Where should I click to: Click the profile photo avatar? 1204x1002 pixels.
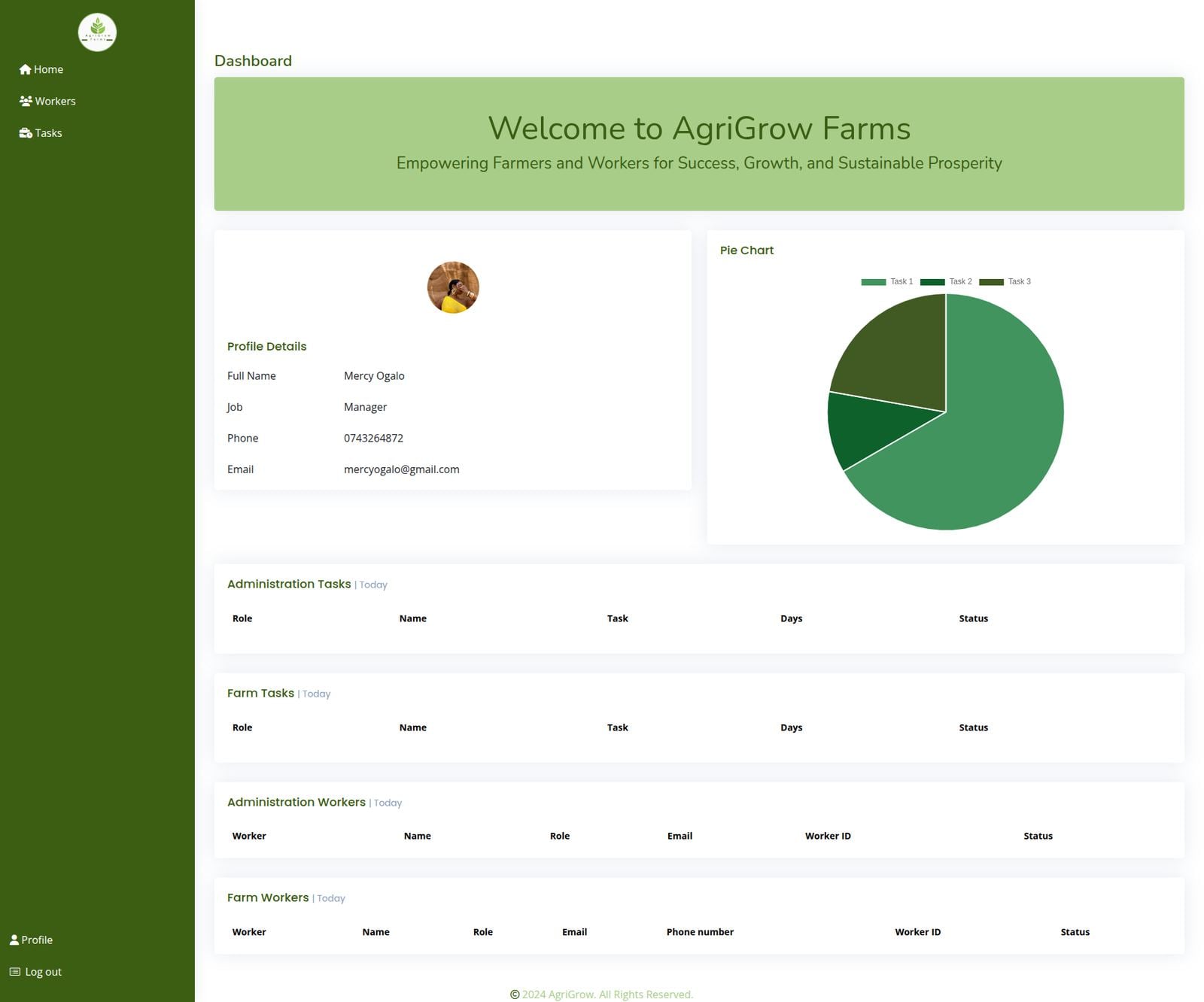point(453,287)
